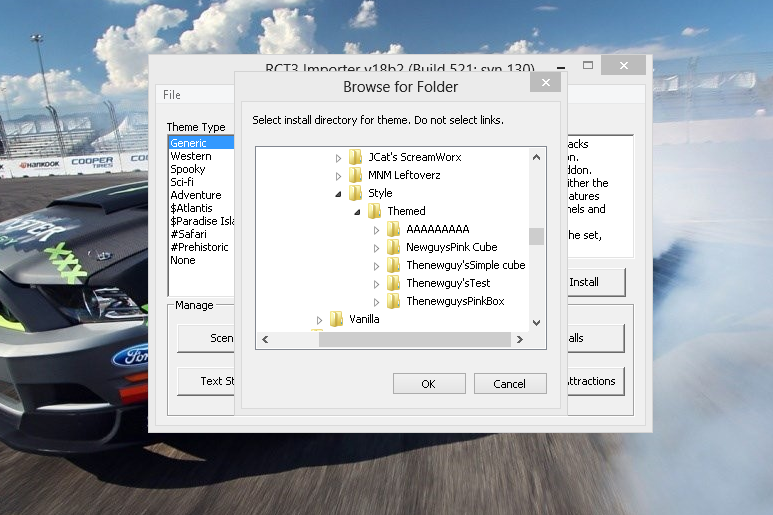Expand the Vanilla folder tree node
Viewport: 773px width, 515px height.
[319, 320]
